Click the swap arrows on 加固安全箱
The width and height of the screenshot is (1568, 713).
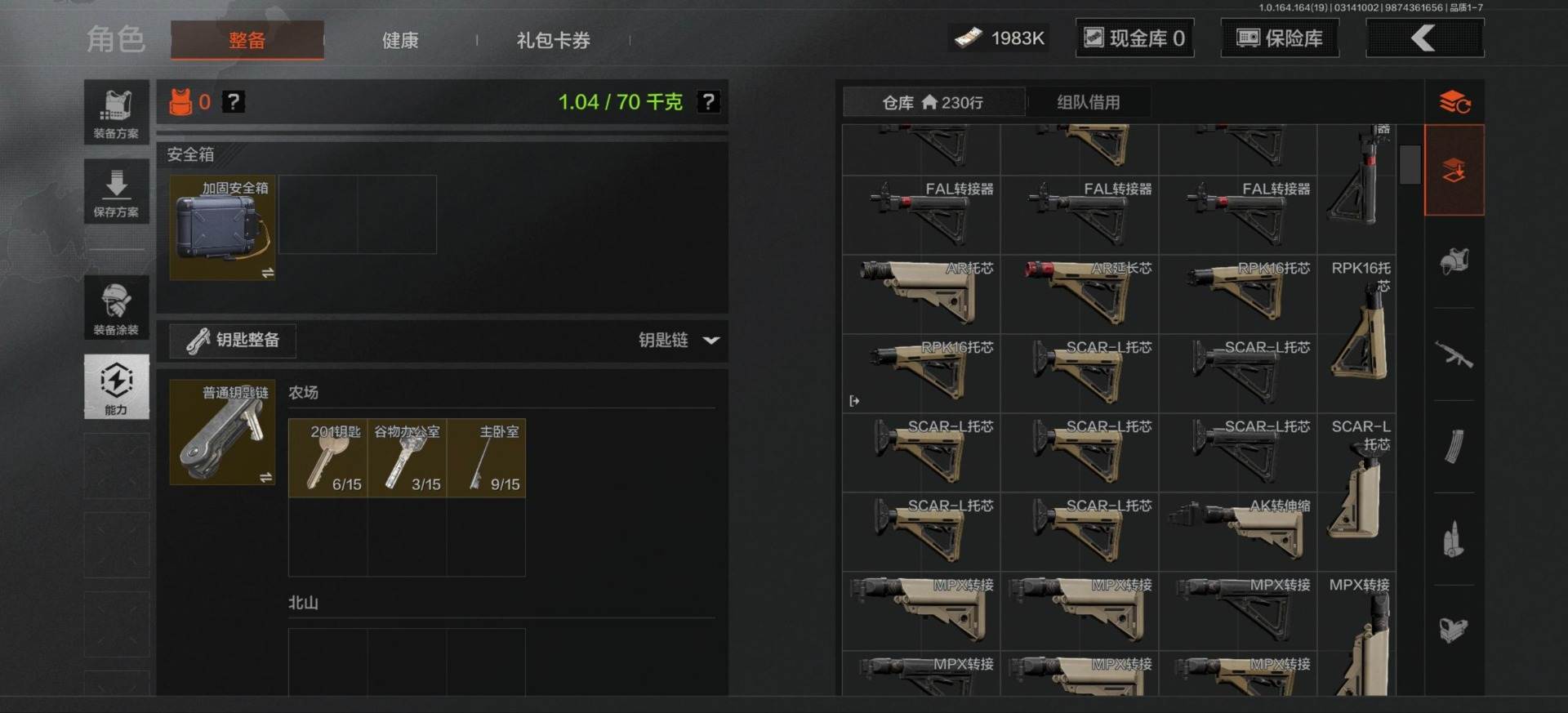pos(267,273)
